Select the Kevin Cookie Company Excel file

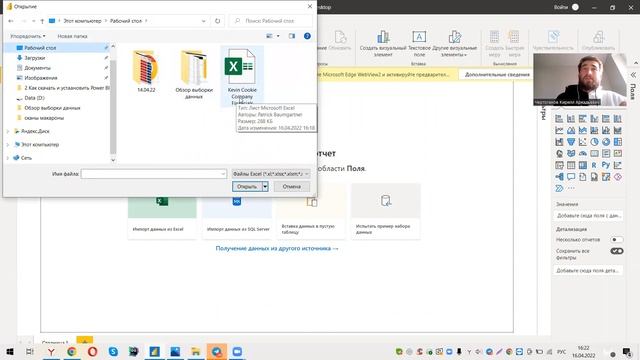(x=242, y=76)
